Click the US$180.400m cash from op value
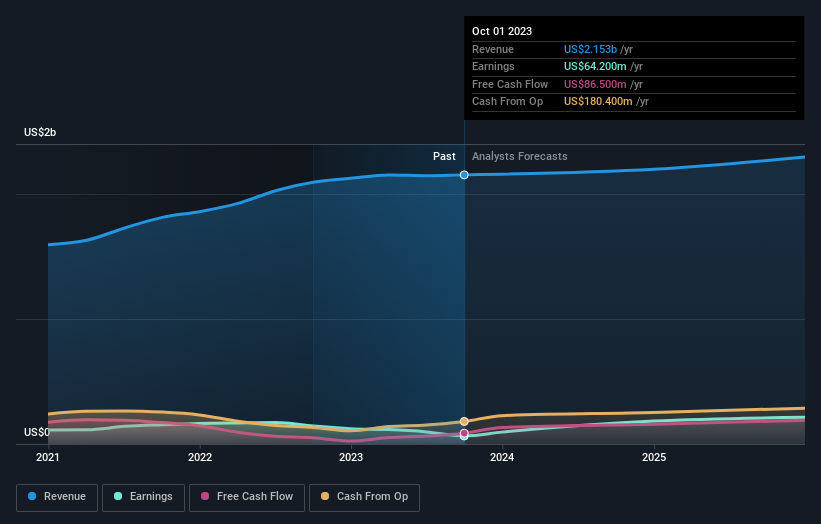Screen dimensions: 821x524 click(598, 102)
